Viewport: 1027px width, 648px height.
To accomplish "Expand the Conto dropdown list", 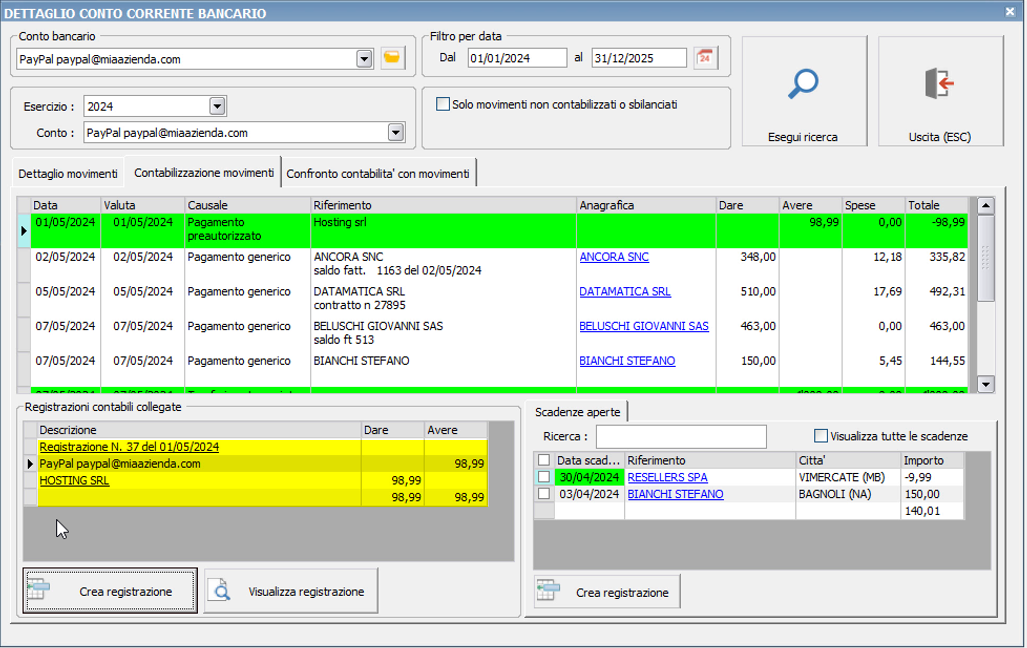I will [x=396, y=133].
